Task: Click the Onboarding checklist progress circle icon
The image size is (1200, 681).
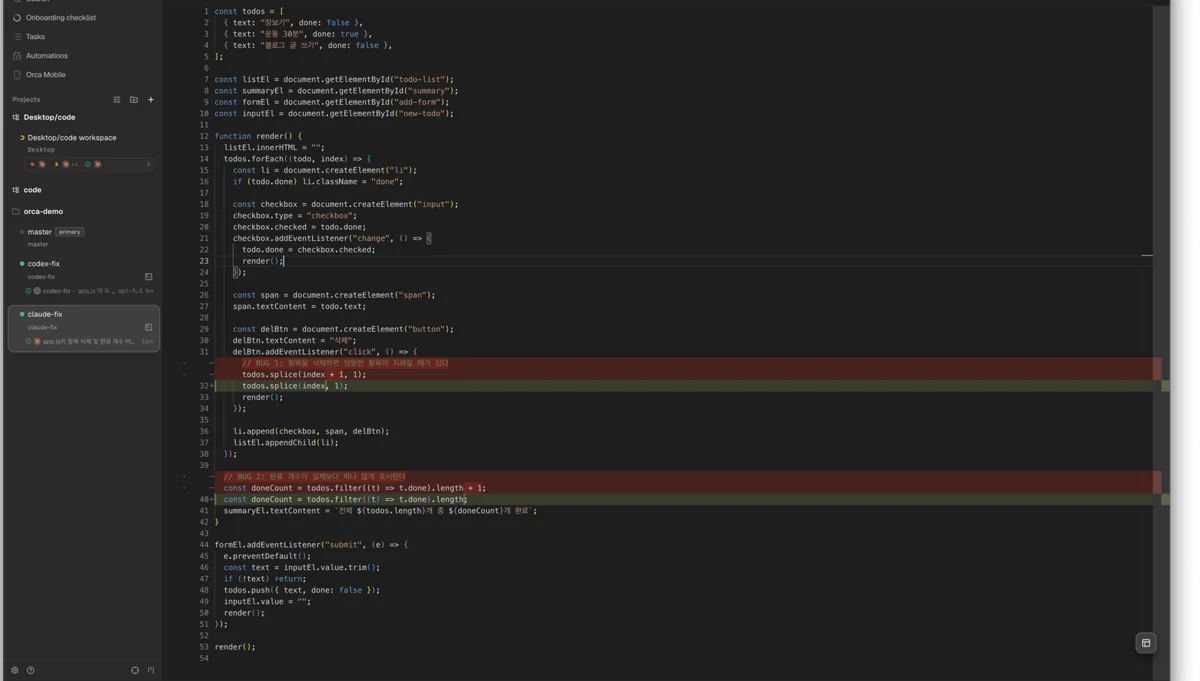Action: [17, 18]
